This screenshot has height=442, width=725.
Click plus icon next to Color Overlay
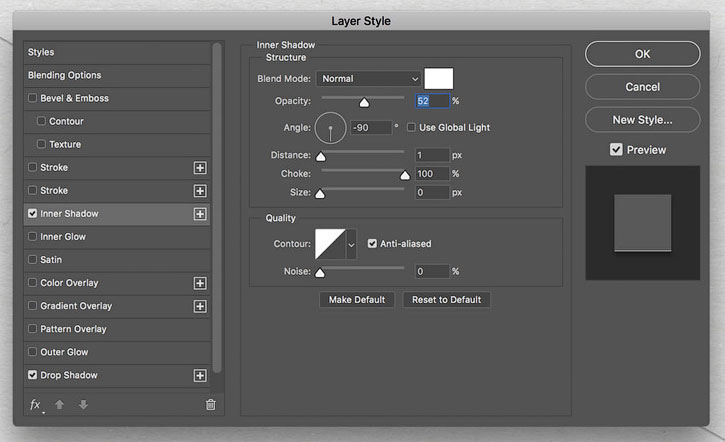[x=200, y=283]
